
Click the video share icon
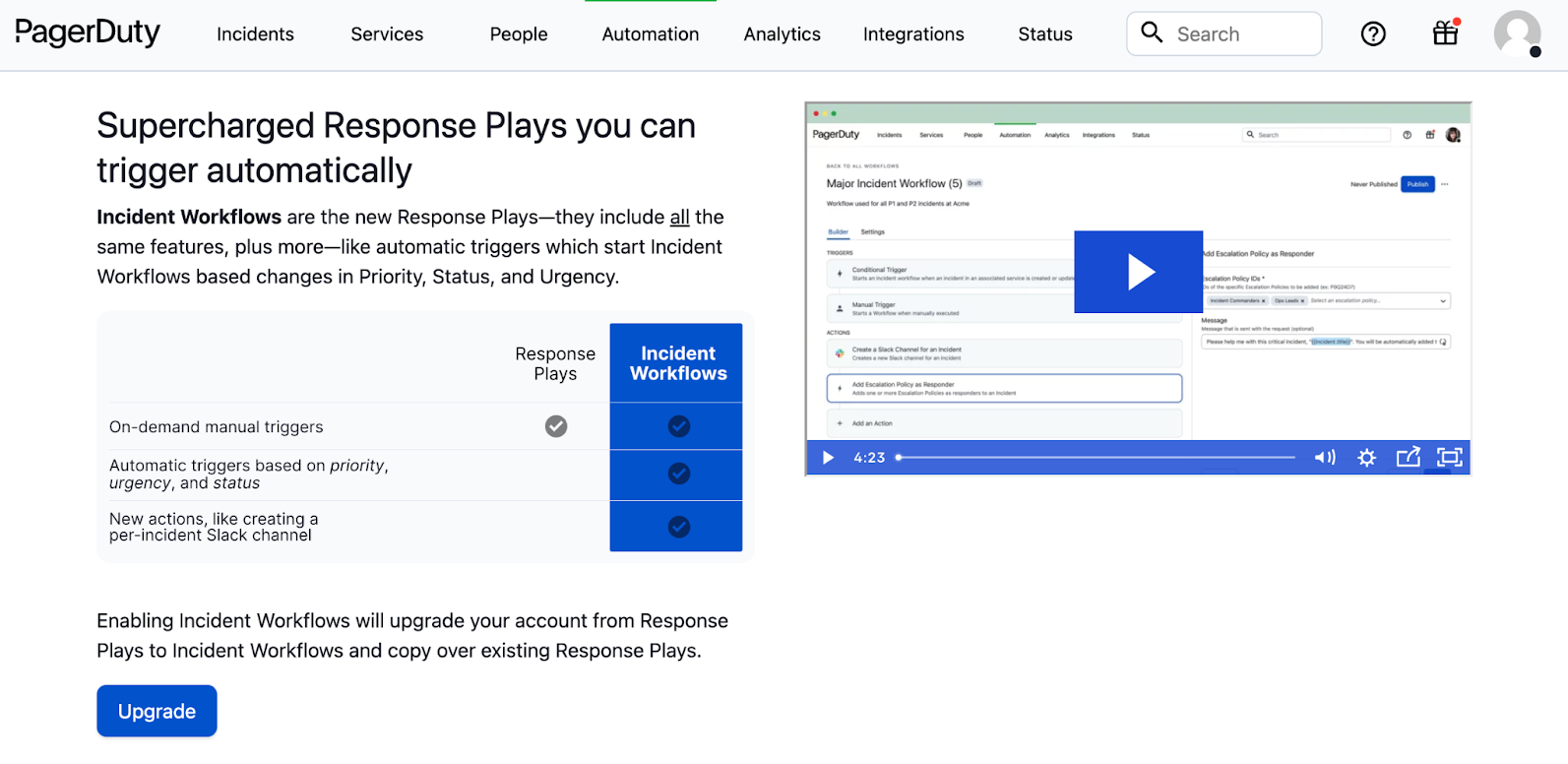(1408, 457)
